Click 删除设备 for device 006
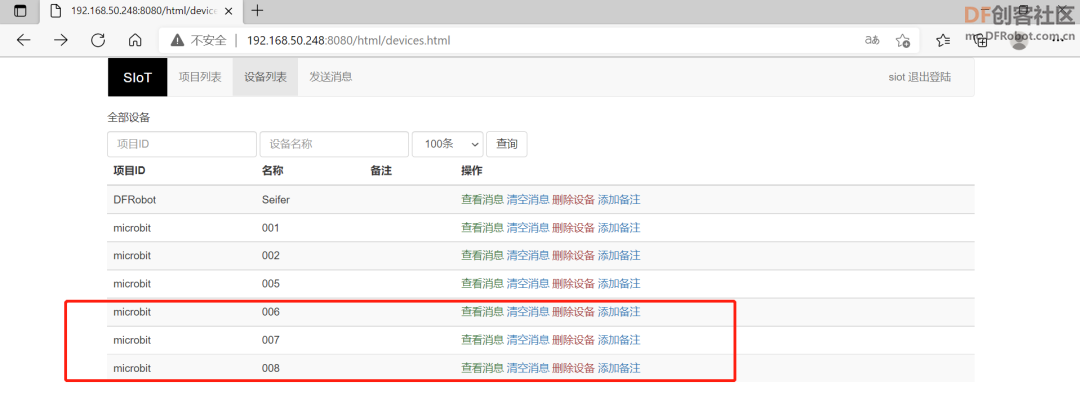Image resolution: width=1080 pixels, height=395 pixels. 573,312
